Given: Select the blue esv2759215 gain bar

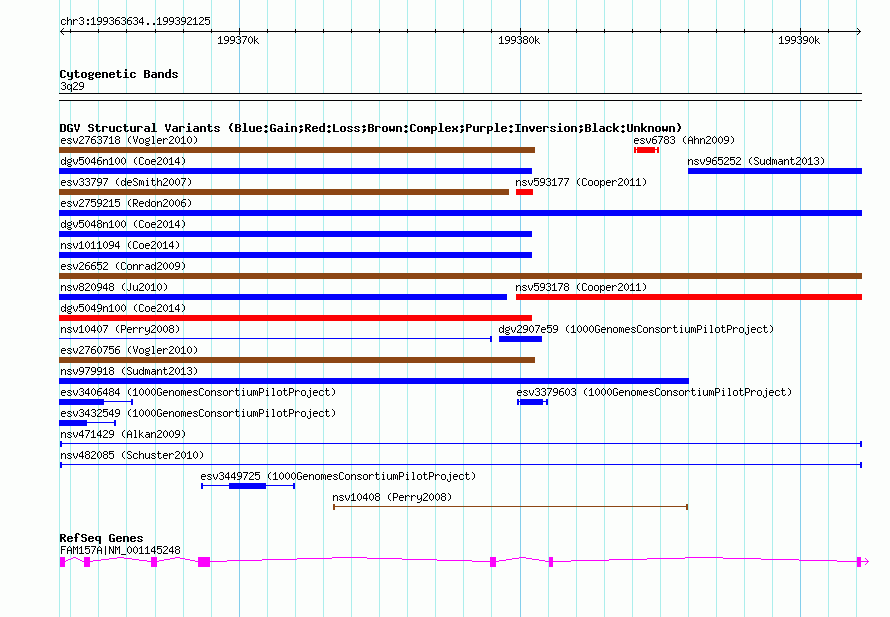Looking at the screenshot, I should click(460, 213).
